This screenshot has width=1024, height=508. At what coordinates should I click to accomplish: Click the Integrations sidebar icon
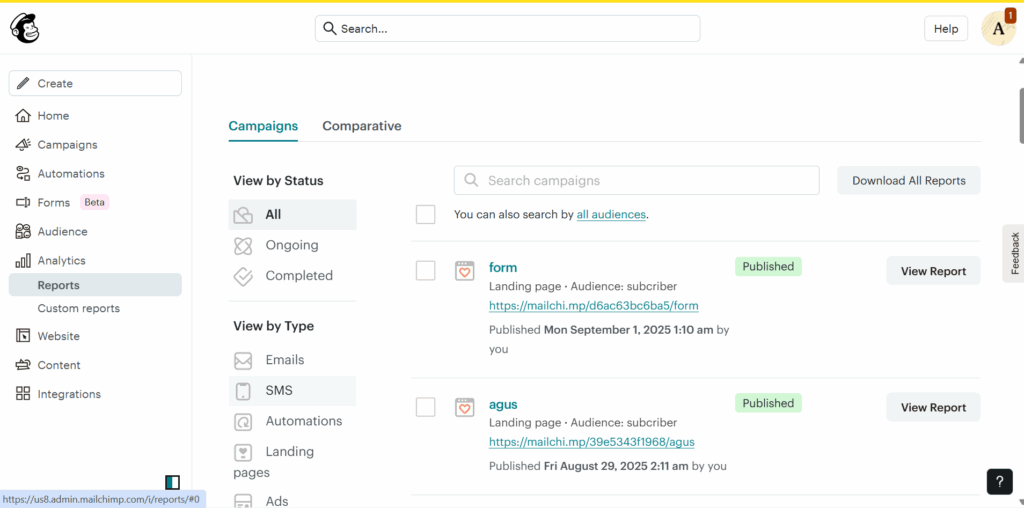tap(23, 394)
